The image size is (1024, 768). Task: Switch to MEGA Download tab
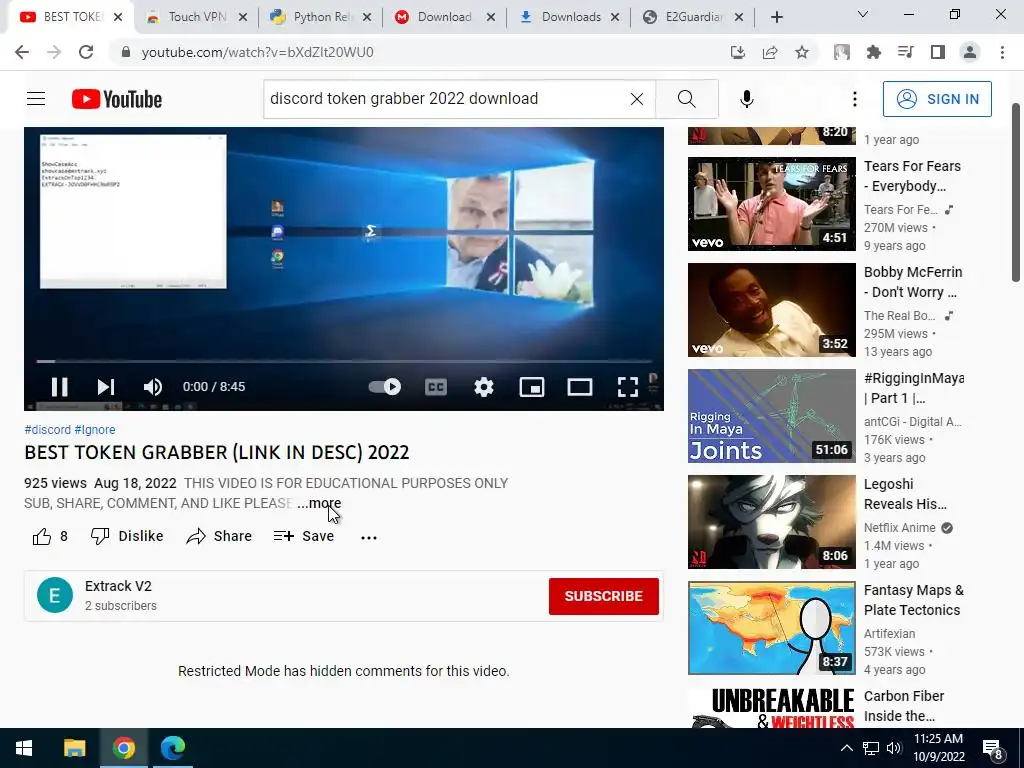coord(445,17)
